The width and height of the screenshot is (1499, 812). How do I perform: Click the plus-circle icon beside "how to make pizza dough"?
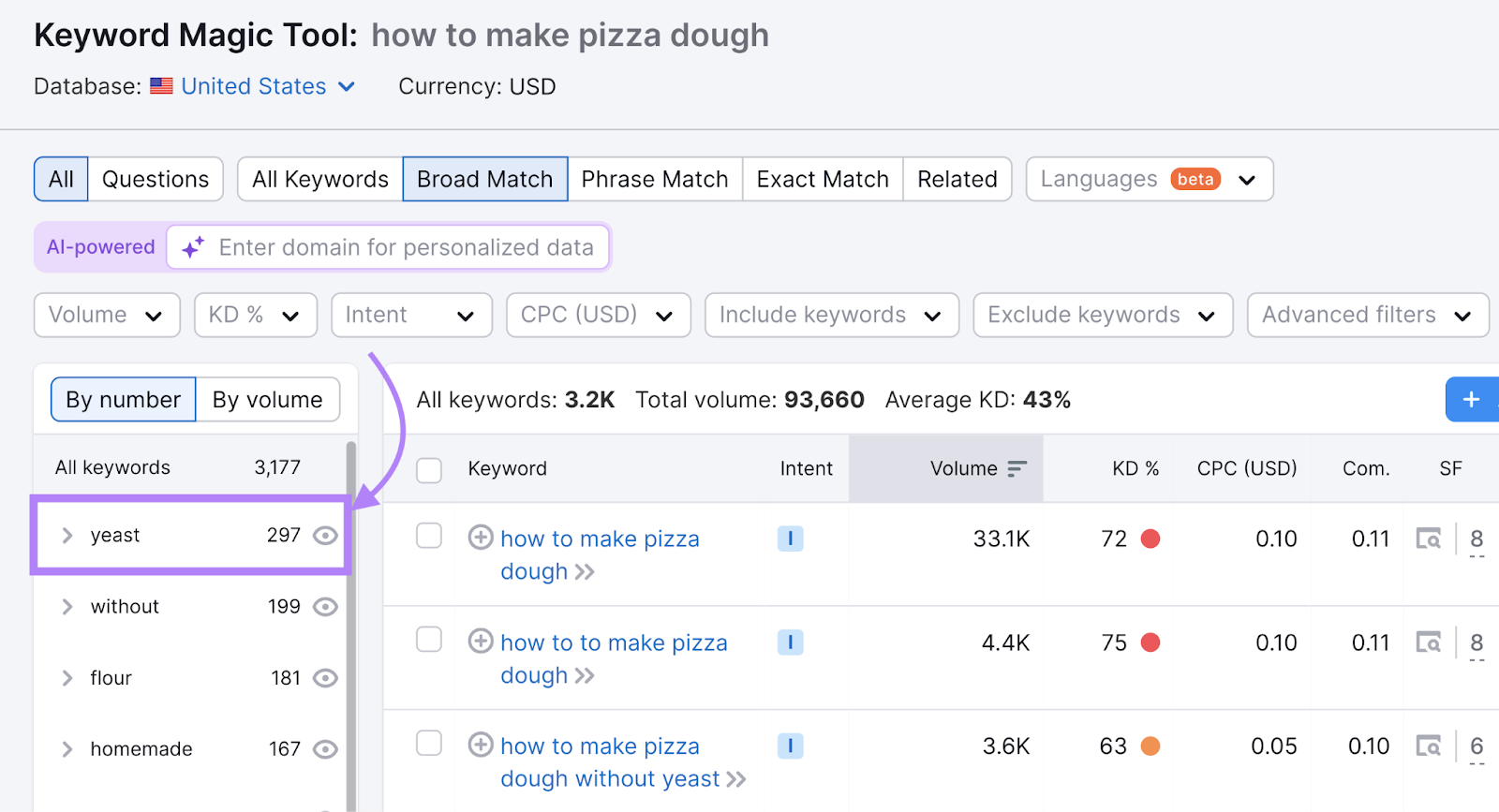pyautogui.click(x=481, y=538)
